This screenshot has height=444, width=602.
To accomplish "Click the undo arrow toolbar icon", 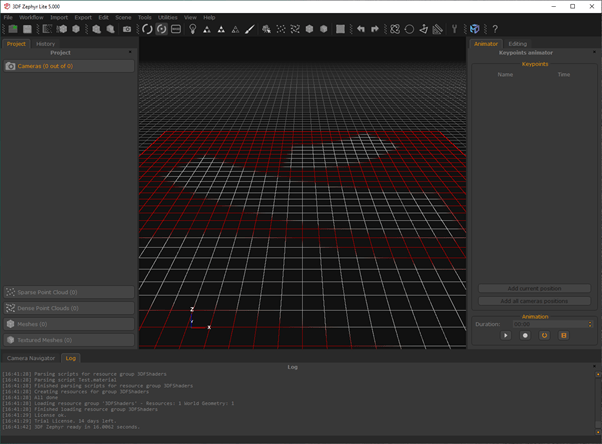I will 361,29.
